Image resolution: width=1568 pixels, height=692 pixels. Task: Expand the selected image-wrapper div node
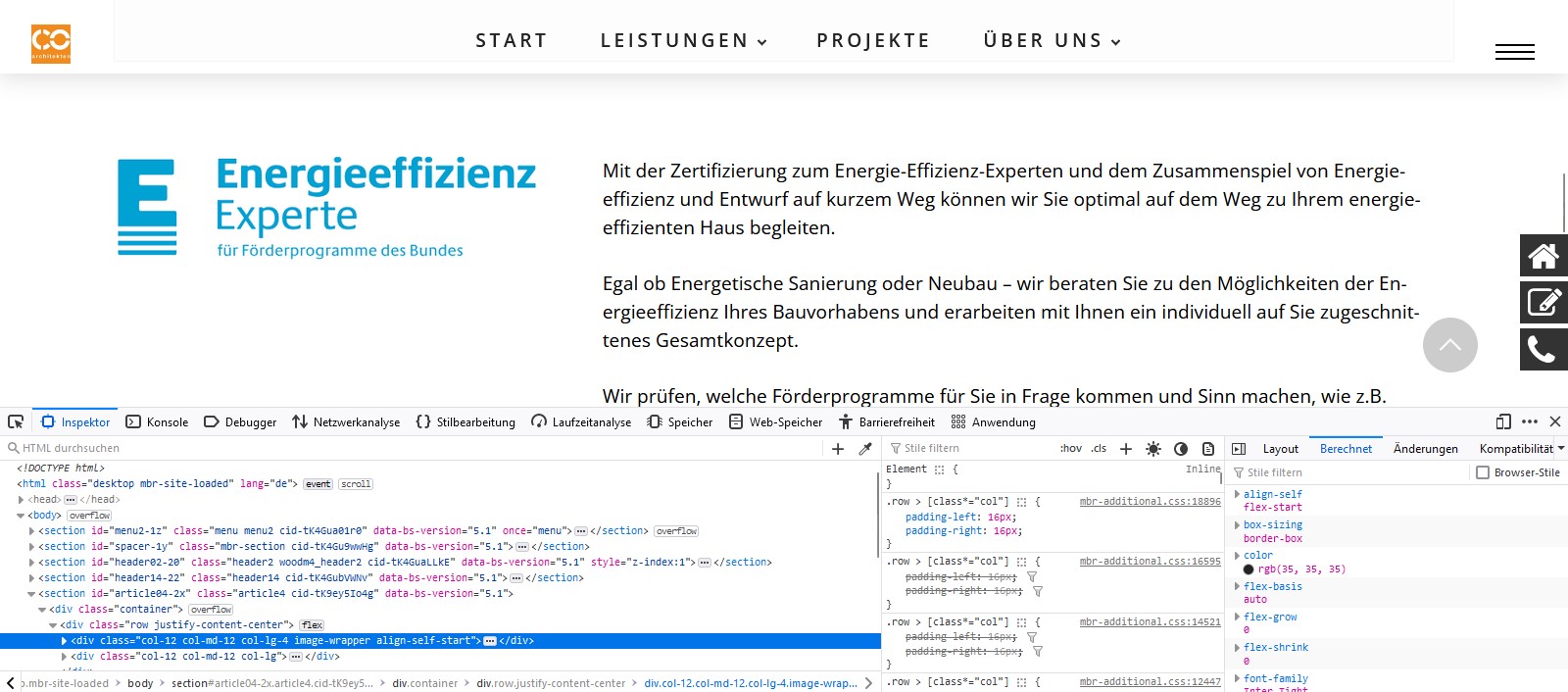tap(64, 640)
